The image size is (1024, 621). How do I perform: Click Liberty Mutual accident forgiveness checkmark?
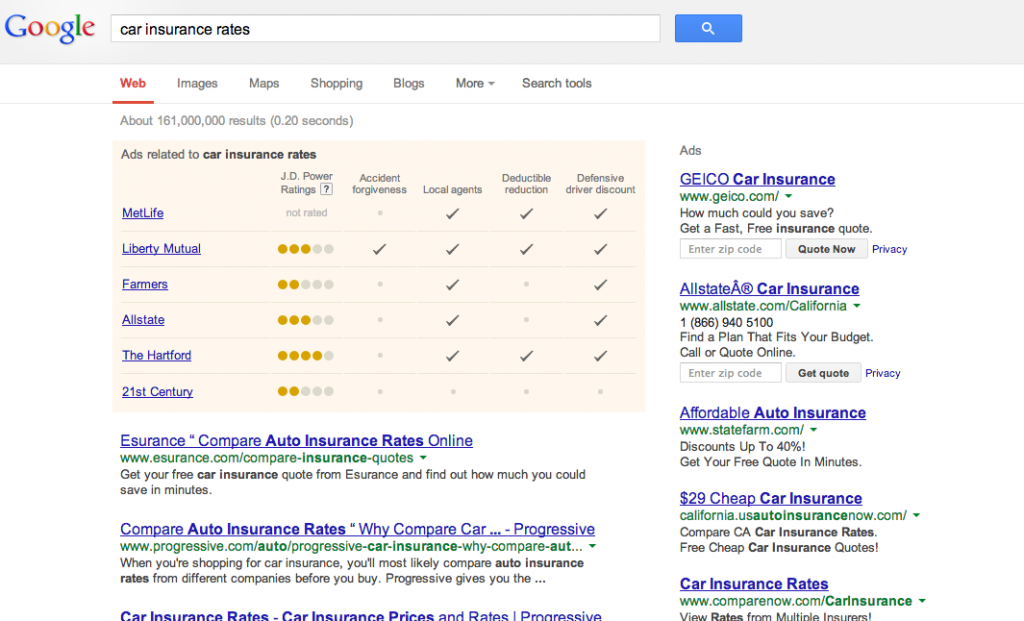coord(379,249)
